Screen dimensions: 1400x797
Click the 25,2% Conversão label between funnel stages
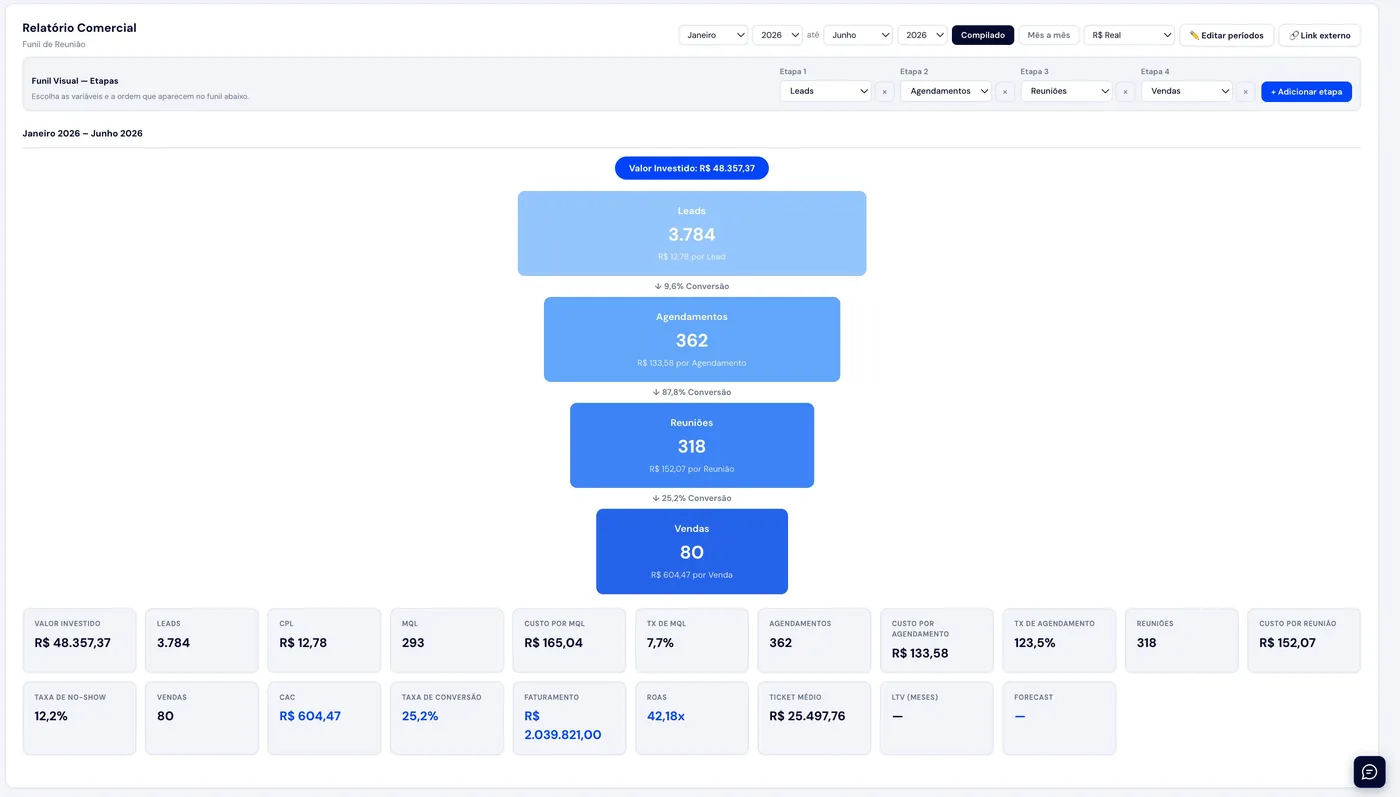coord(692,498)
